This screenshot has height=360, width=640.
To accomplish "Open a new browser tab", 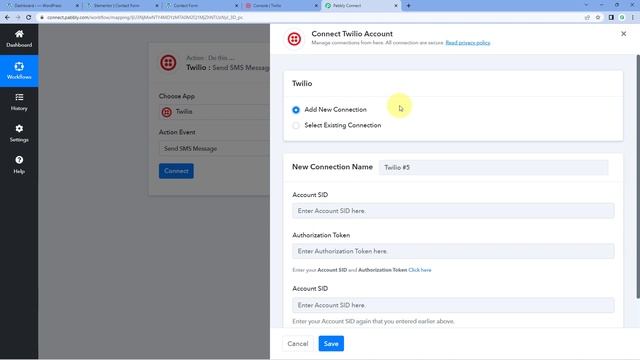I will pyautogui.click(x=408, y=6).
